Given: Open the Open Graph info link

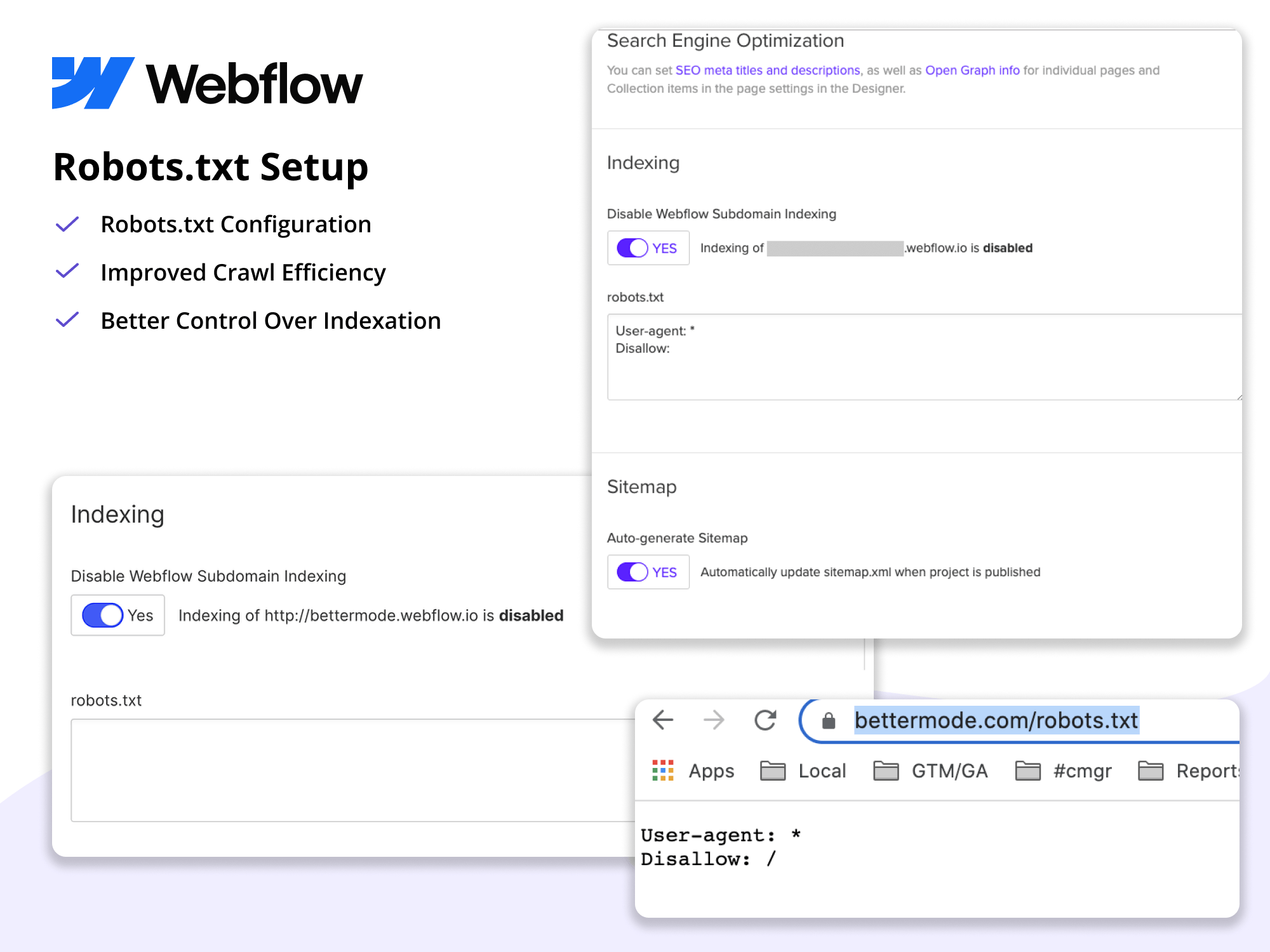Looking at the screenshot, I should point(972,70).
